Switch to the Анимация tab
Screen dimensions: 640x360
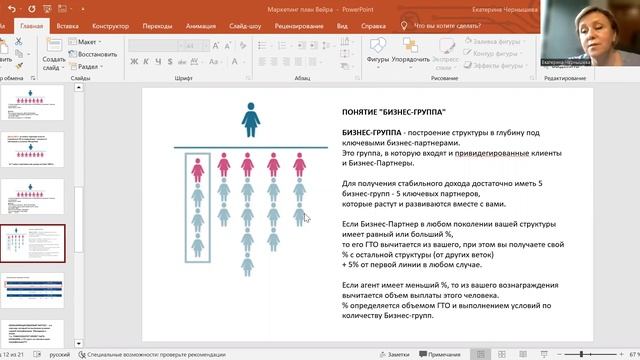200,26
